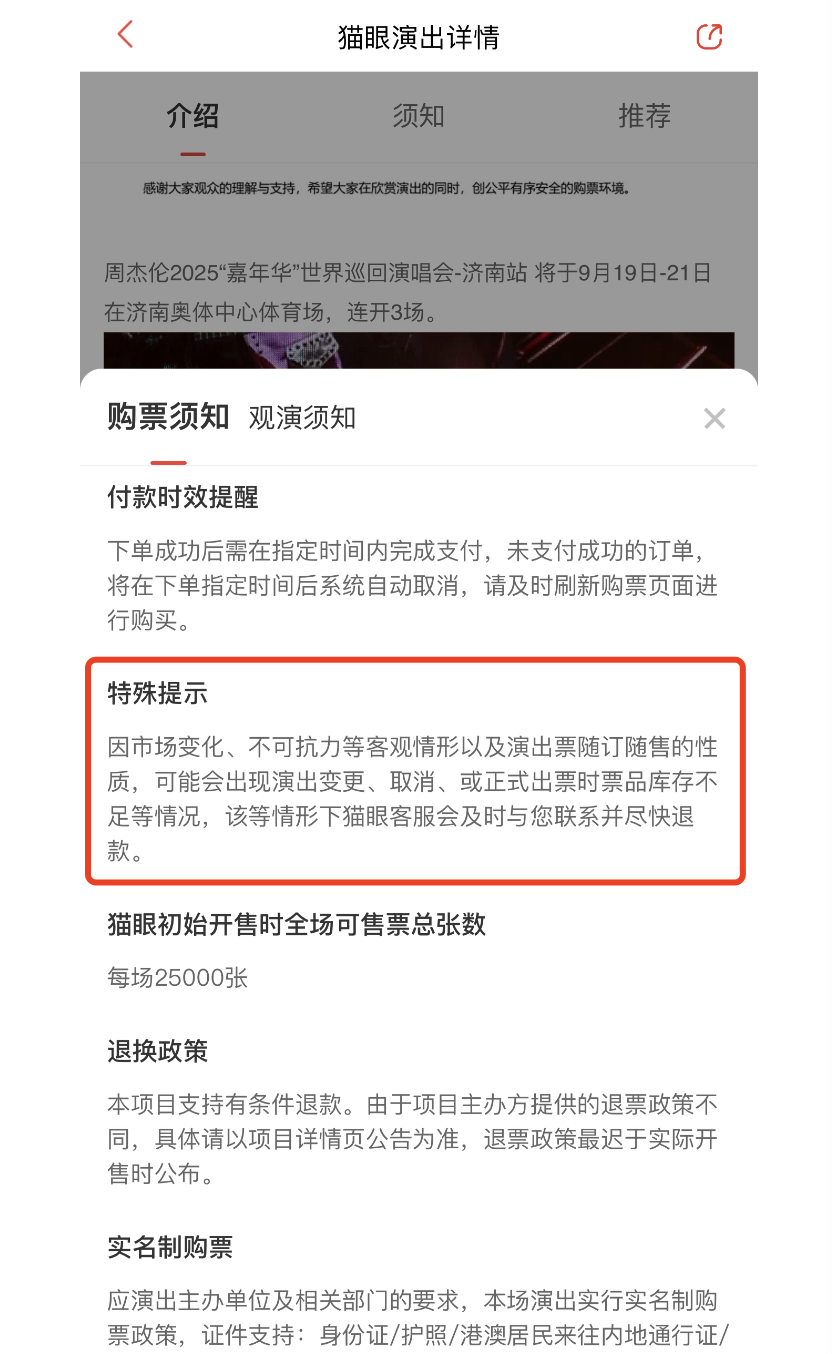Select the 购票须知 sheet tab
832x1354 pixels.
coord(169,416)
